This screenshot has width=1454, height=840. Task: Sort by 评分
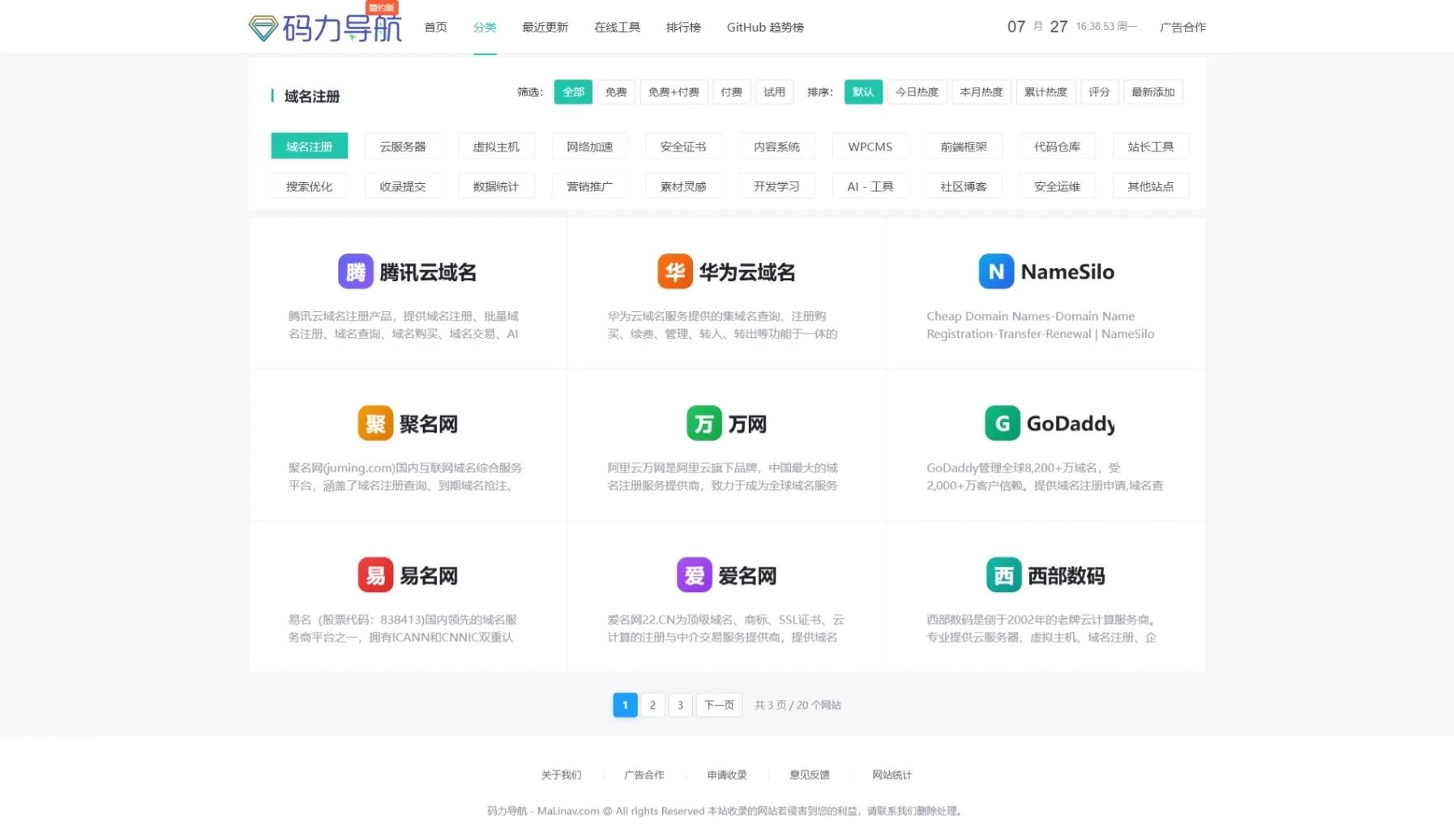click(x=1099, y=92)
